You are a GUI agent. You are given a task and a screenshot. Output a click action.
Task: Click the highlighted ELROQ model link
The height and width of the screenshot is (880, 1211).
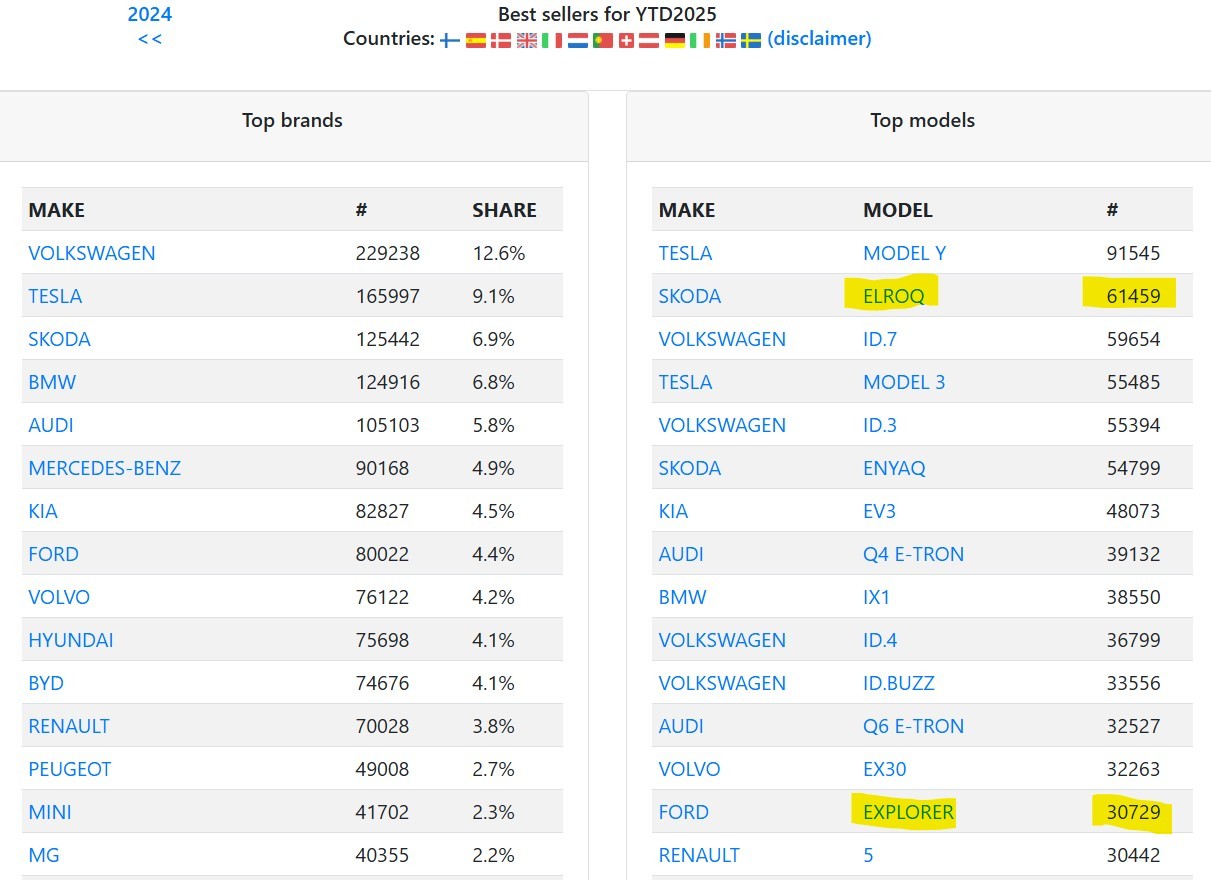tap(893, 296)
